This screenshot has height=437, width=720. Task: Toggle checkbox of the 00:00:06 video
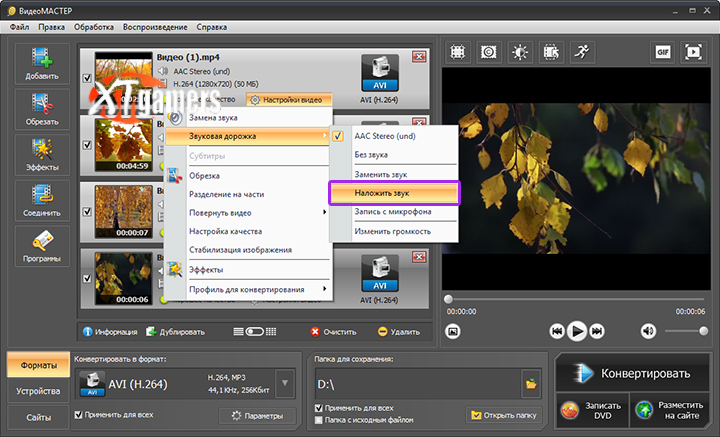[87, 278]
